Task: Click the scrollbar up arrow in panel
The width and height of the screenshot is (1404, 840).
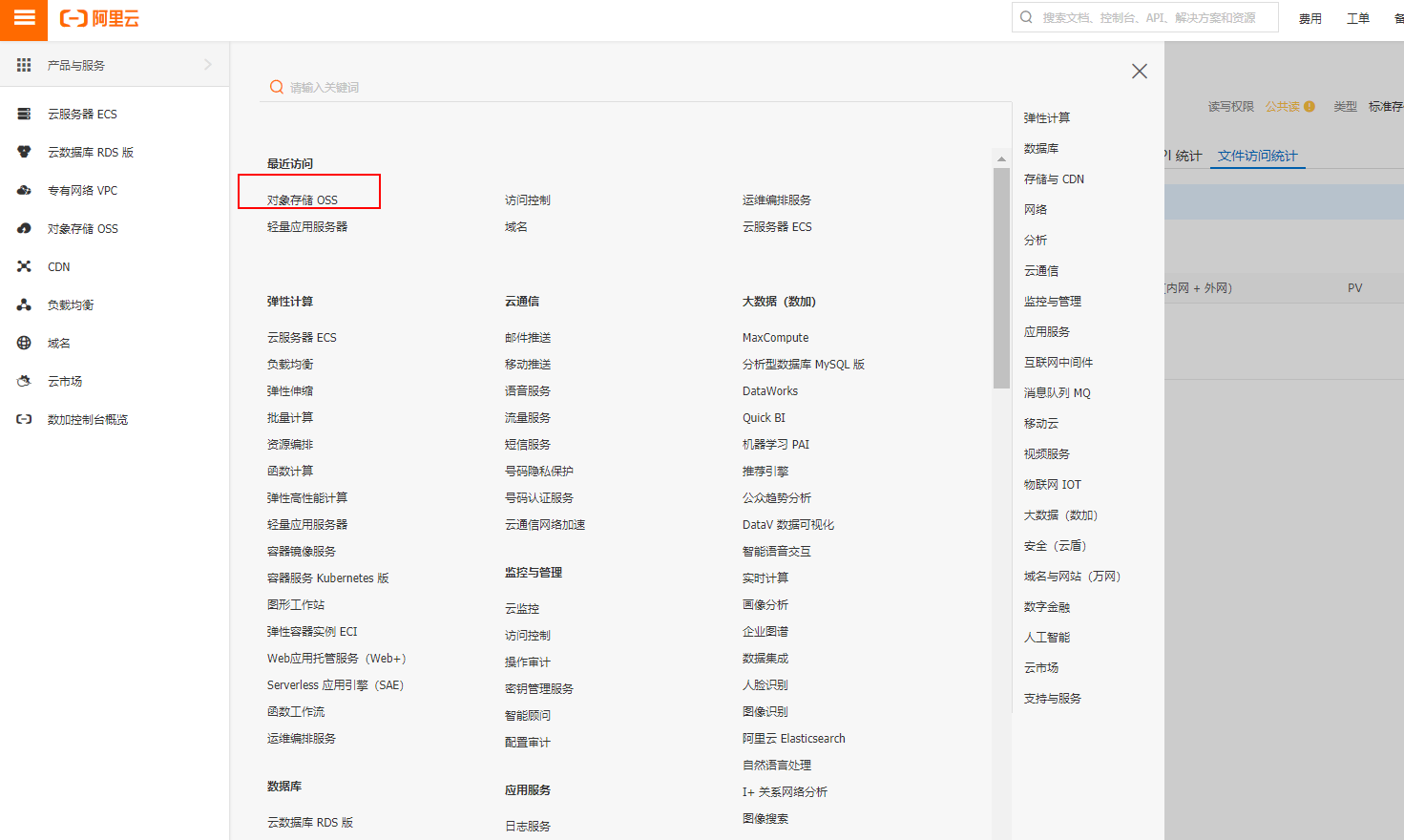Action: tap(1001, 159)
